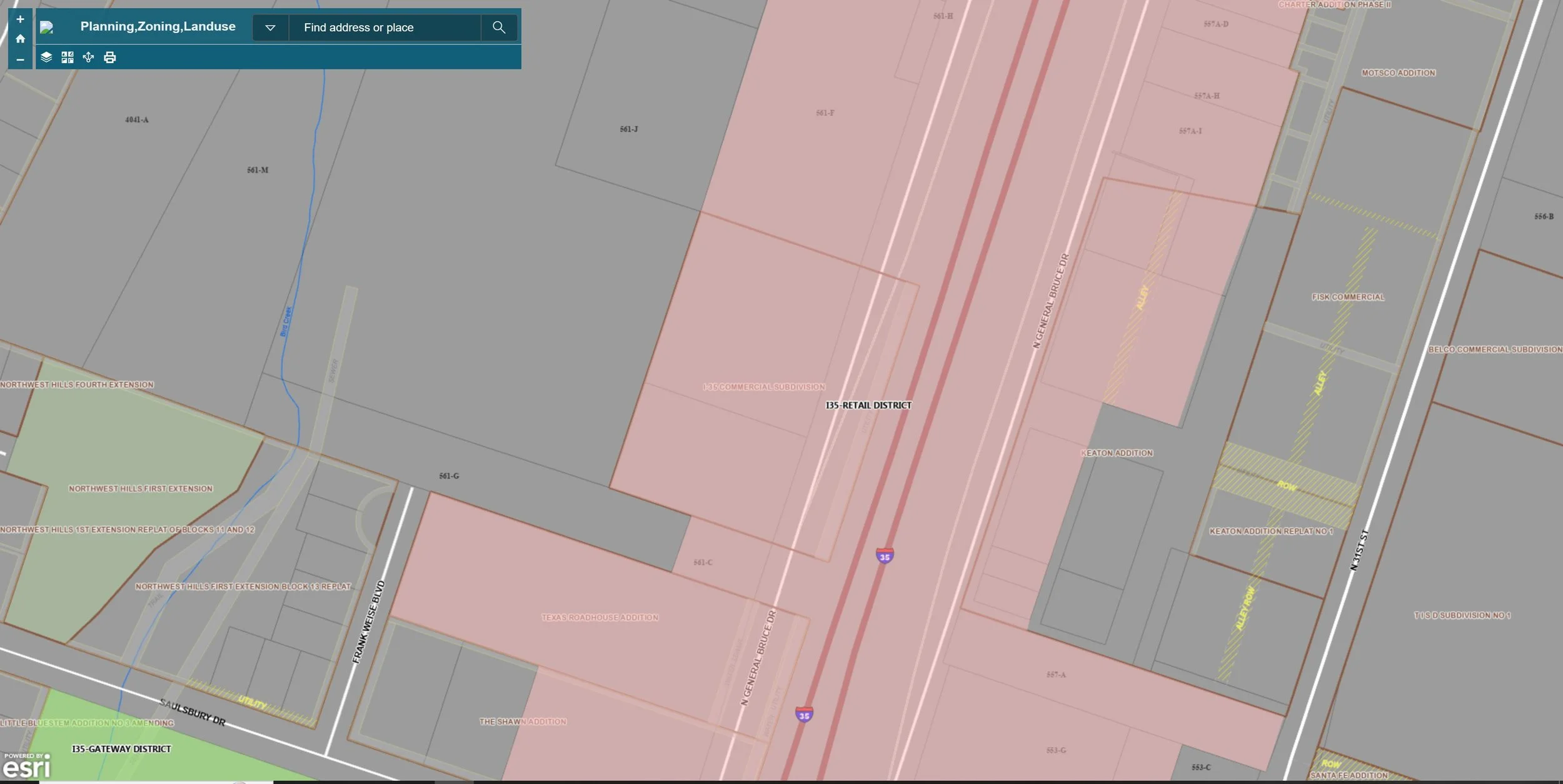Open the Print widget

[x=110, y=58]
